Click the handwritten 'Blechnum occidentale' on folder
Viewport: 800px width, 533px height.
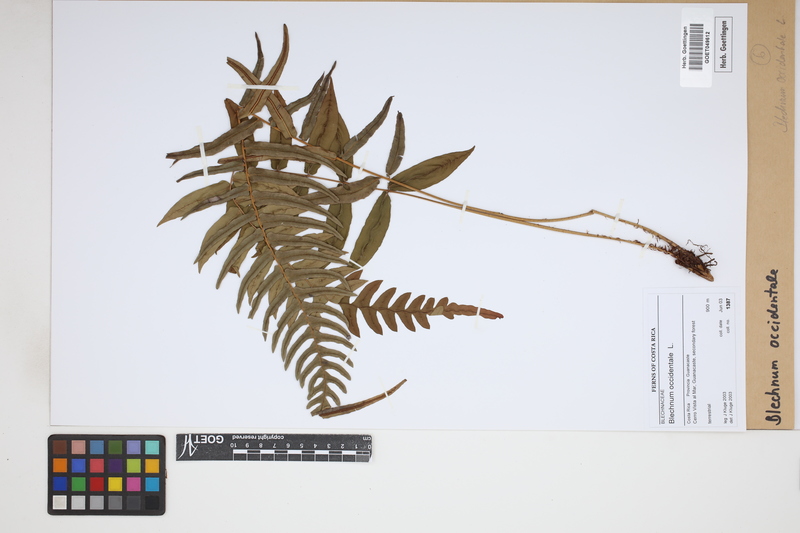click(773, 345)
